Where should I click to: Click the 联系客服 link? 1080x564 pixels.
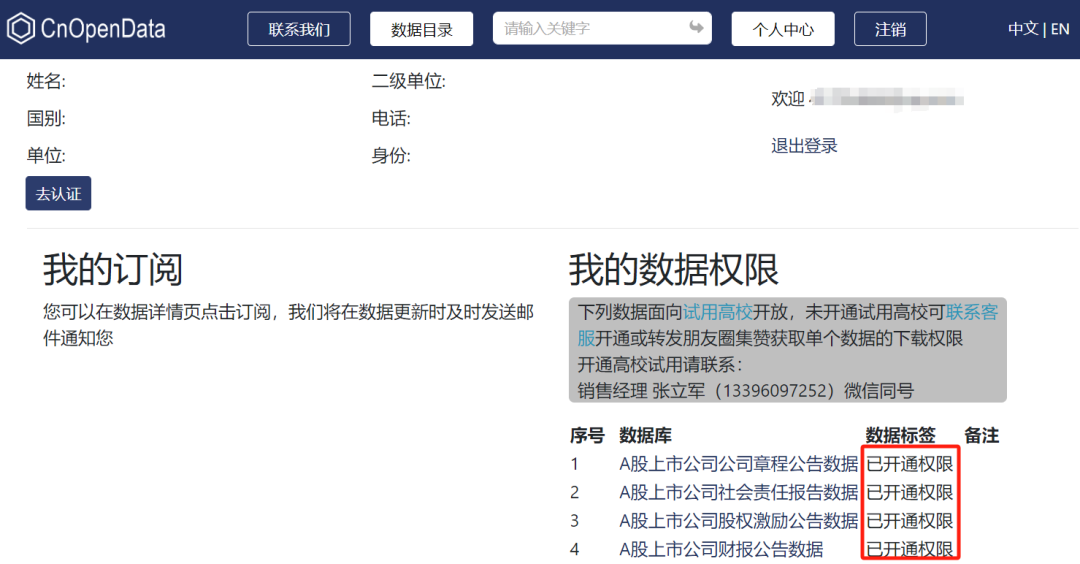tap(972, 313)
